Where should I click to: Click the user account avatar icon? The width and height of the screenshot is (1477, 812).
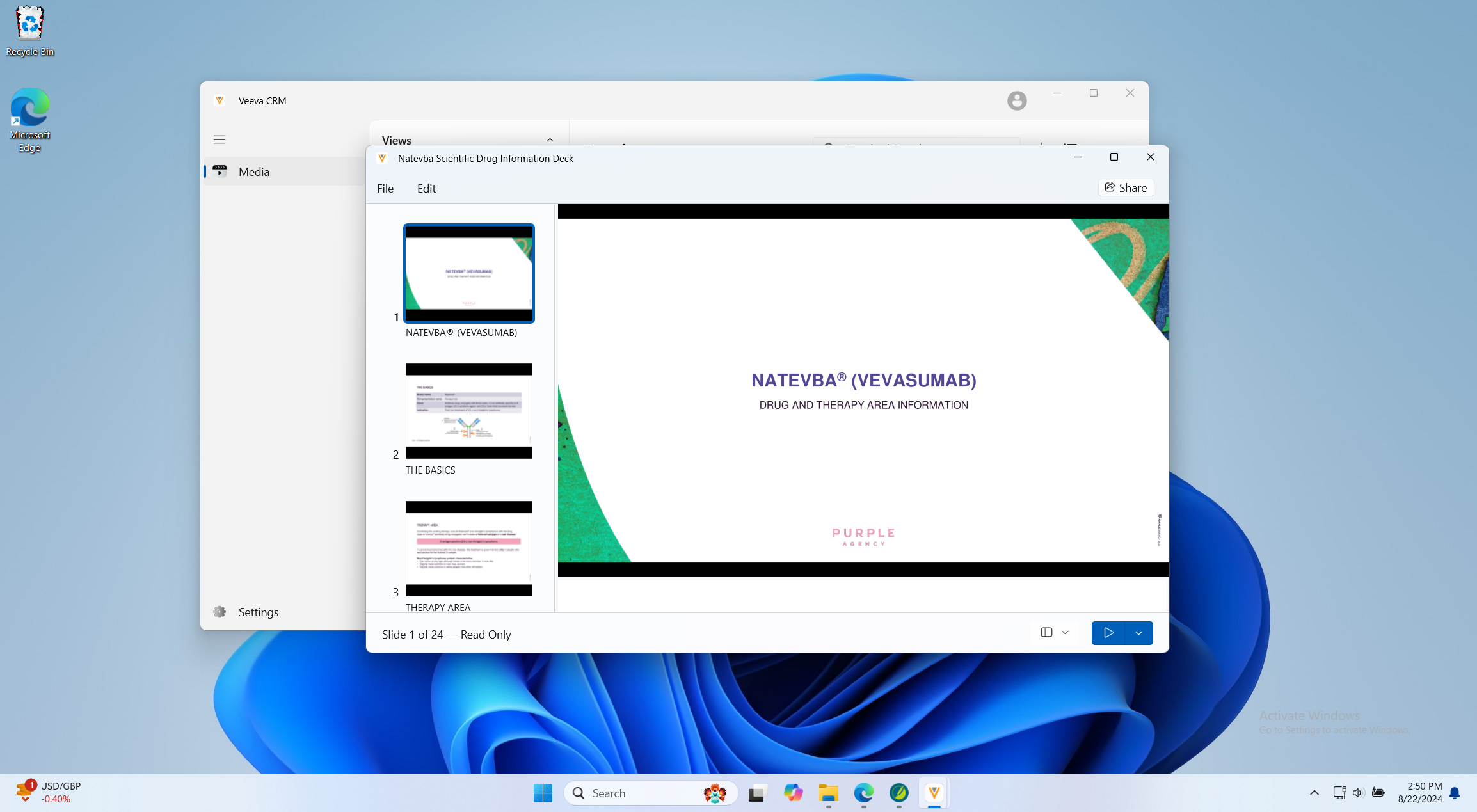pos(1016,100)
